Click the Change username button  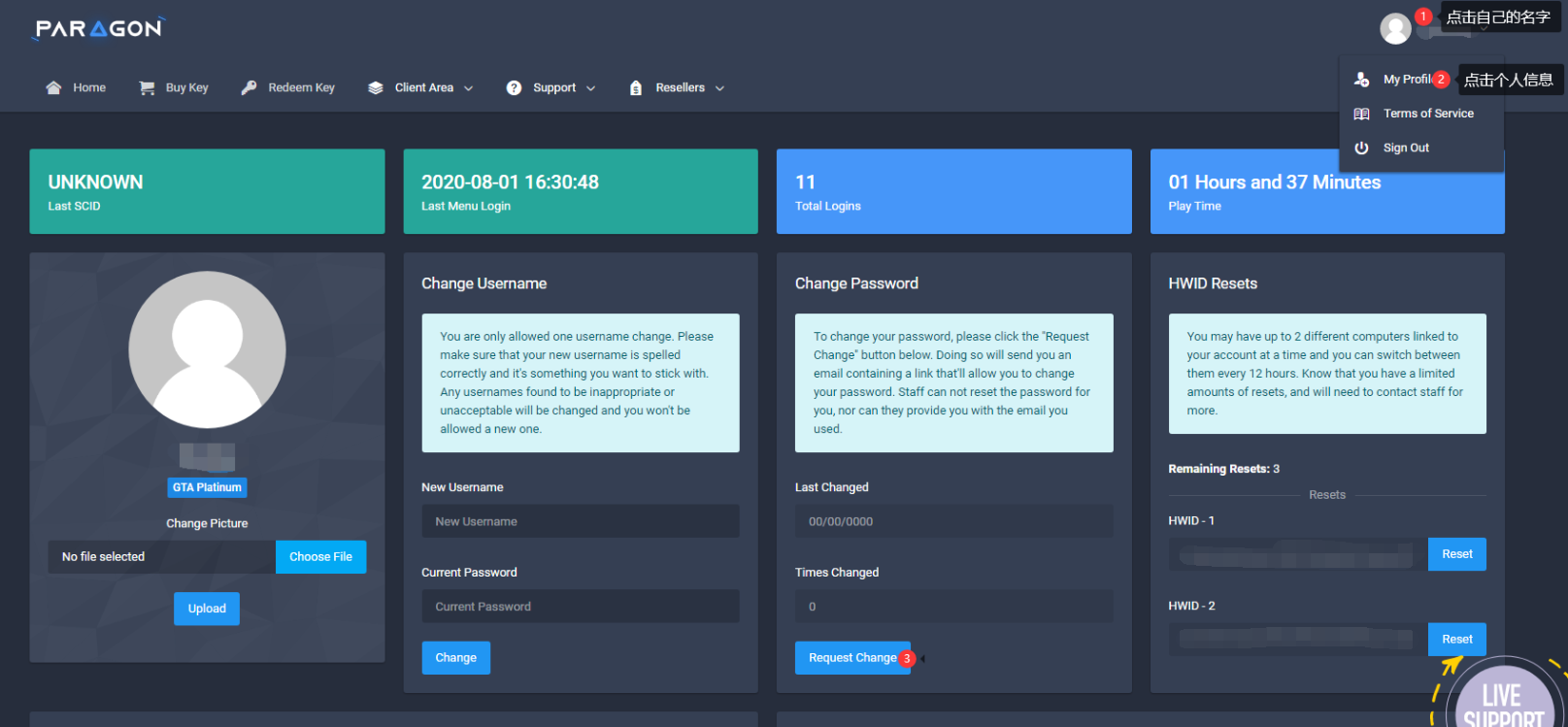coord(455,658)
